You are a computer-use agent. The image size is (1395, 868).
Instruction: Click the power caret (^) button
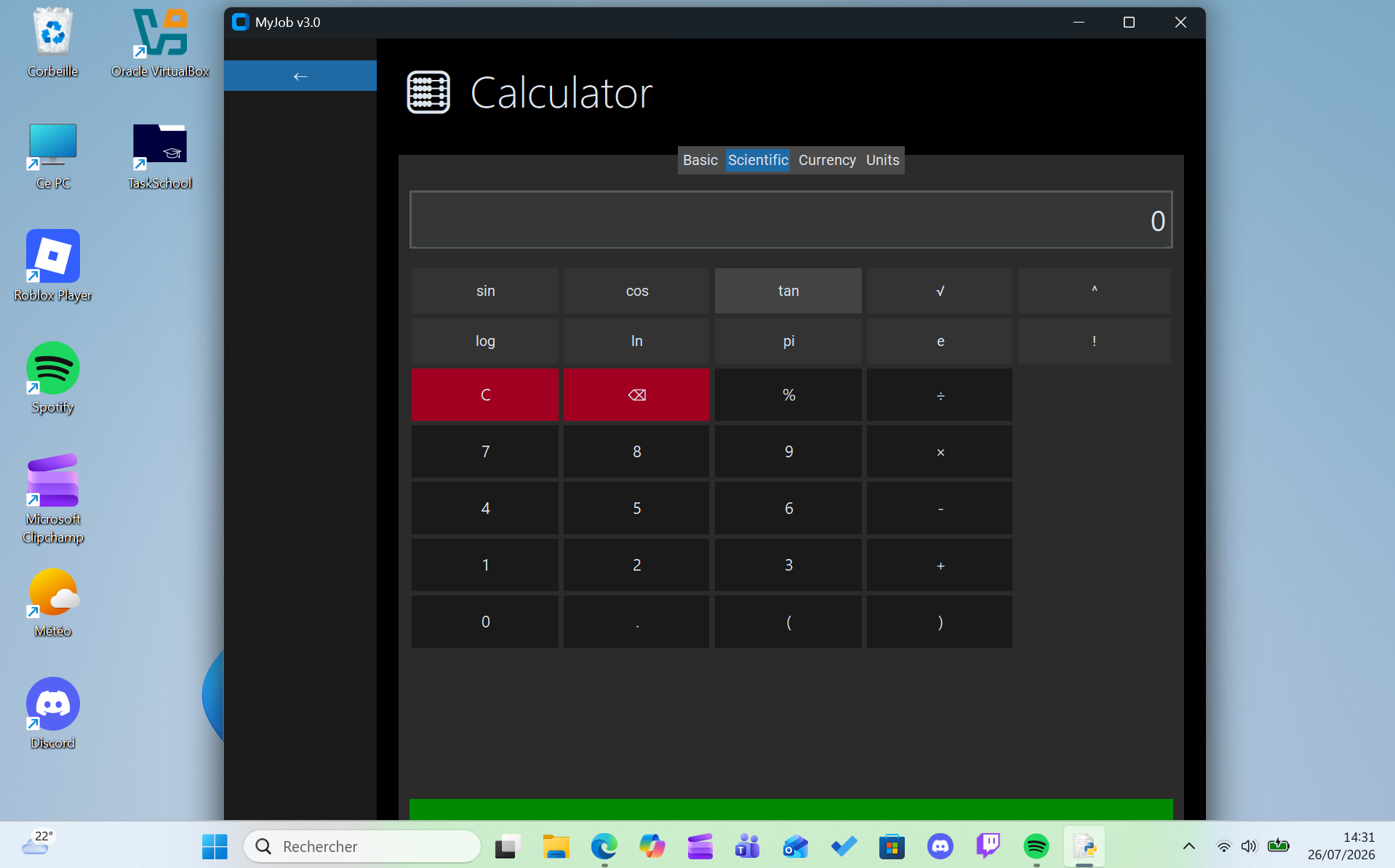pos(1095,291)
